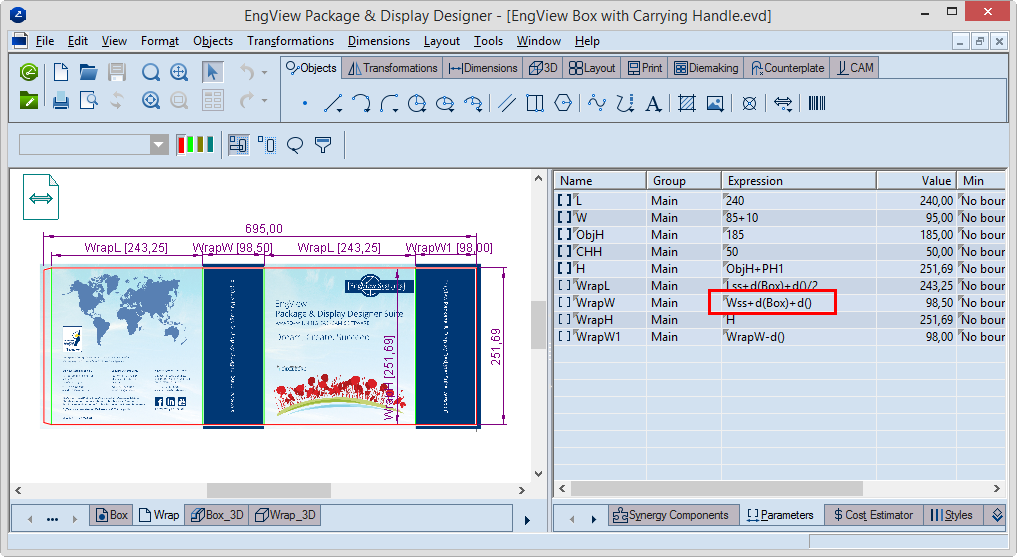Toggle the bracket marker for parameter L
1017x557 pixels.
coord(565,201)
